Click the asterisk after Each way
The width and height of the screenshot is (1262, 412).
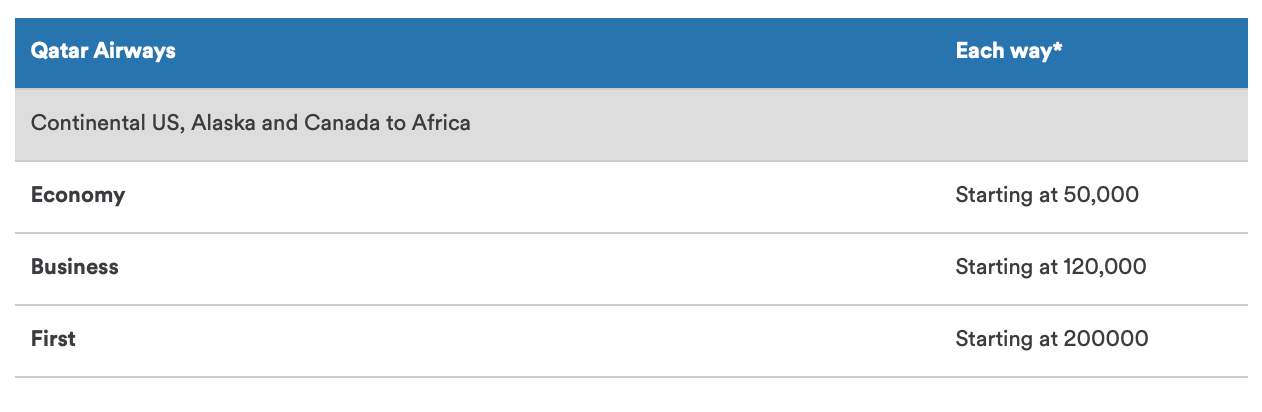(1056, 48)
